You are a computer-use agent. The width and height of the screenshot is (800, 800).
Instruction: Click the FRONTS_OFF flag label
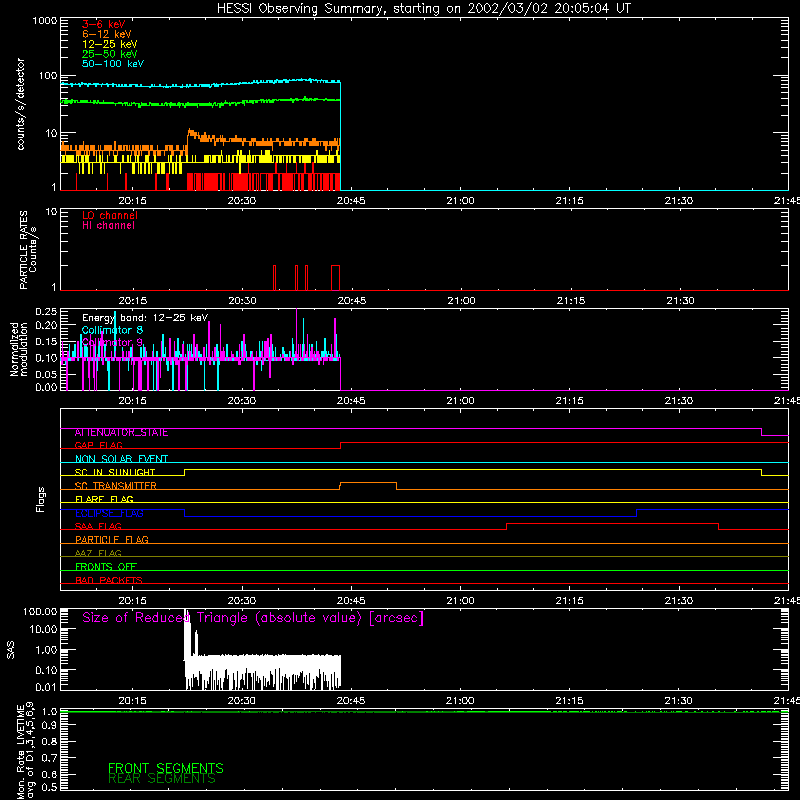(x=106, y=567)
